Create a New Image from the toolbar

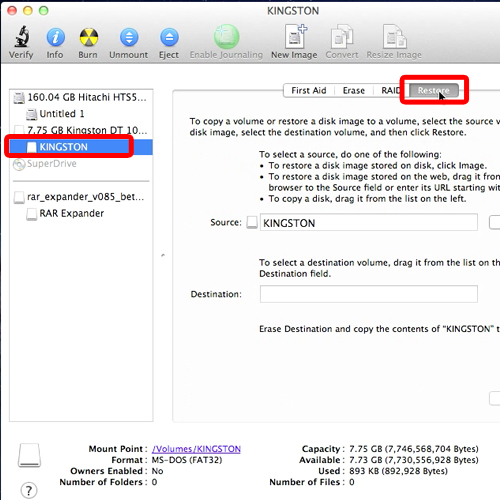295,36
